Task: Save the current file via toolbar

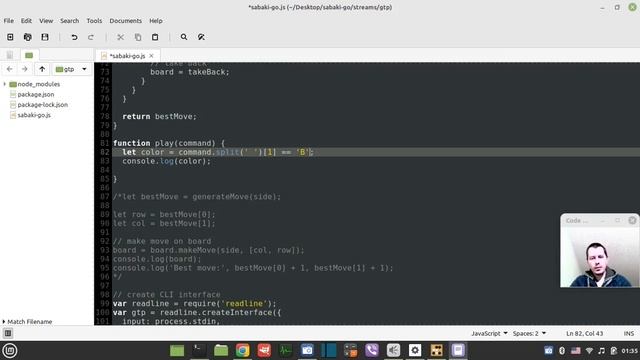Action: coord(45,37)
